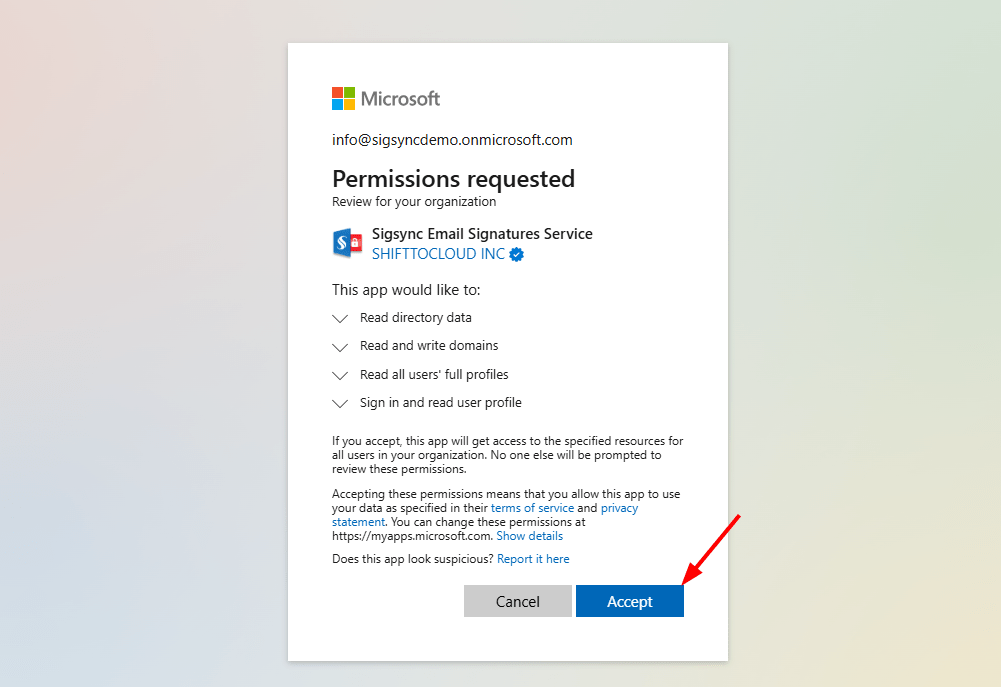Viewport: 1001px width, 687px height.
Task: Click the Permissions requested heading
Action: coord(453,179)
